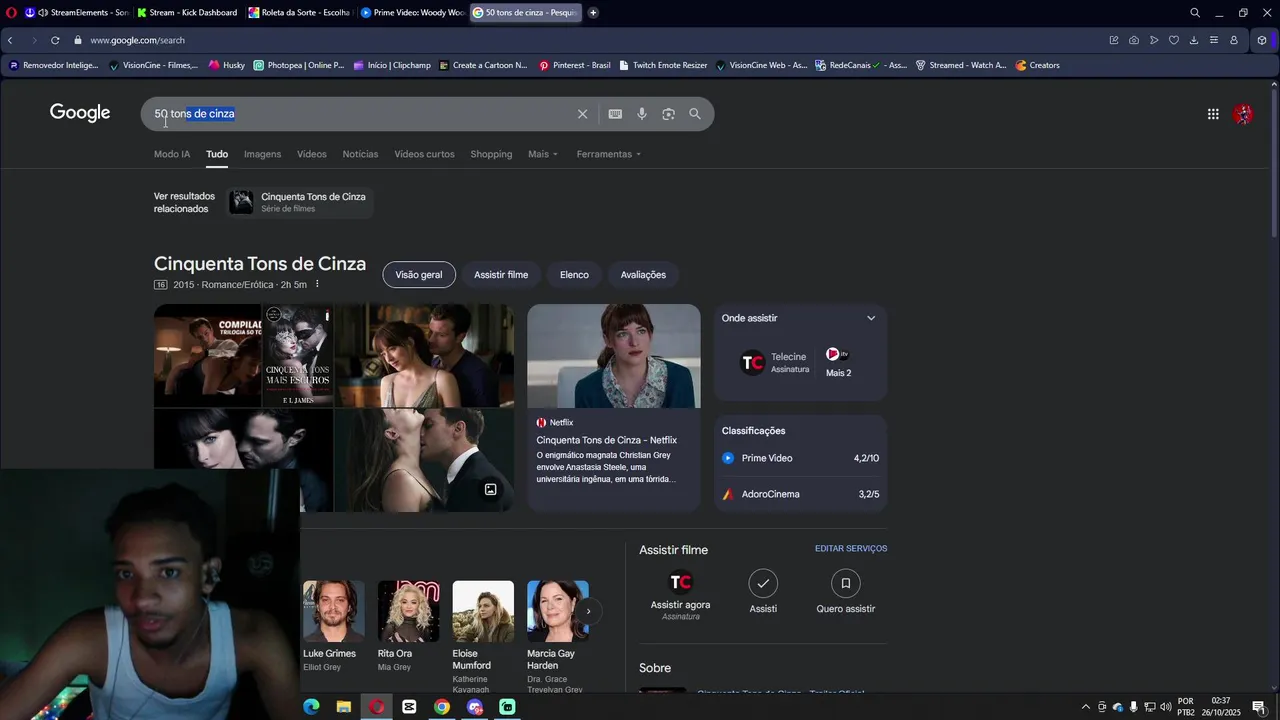Switch to the Notícias tab
The height and width of the screenshot is (720, 1280).
[360, 154]
